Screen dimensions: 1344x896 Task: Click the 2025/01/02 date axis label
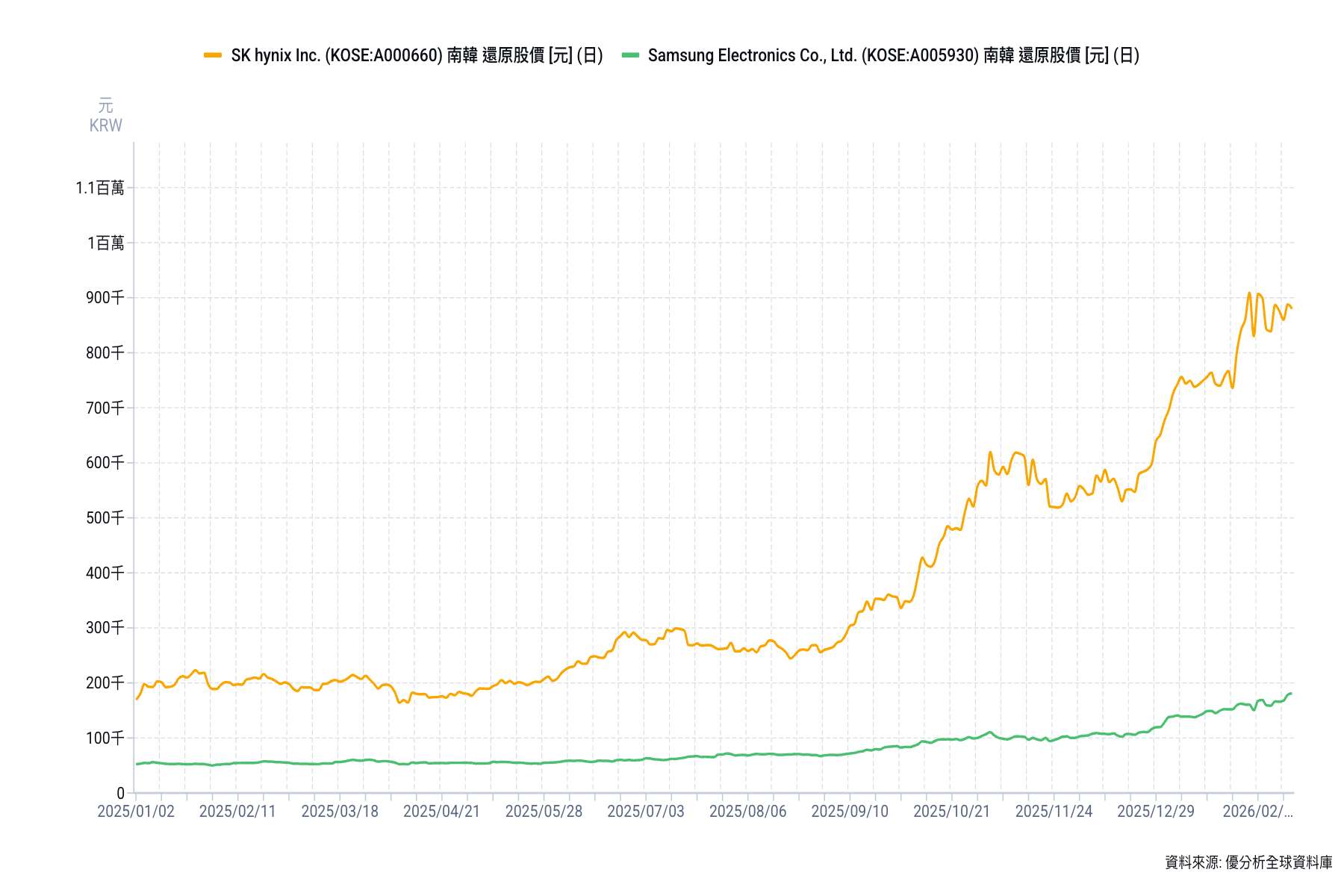coord(136,812)
